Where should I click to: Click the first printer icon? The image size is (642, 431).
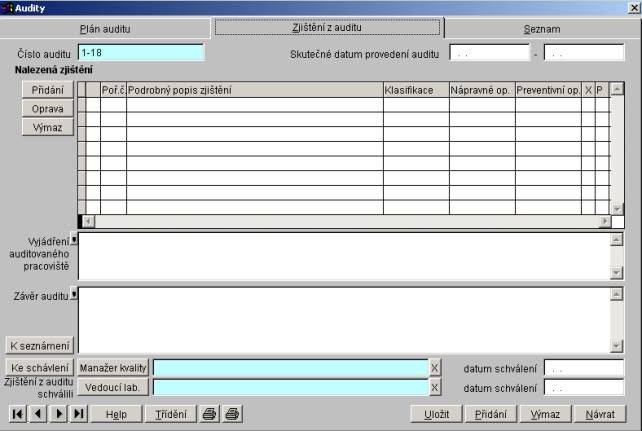pyautogui.click(x=210, y=413)
